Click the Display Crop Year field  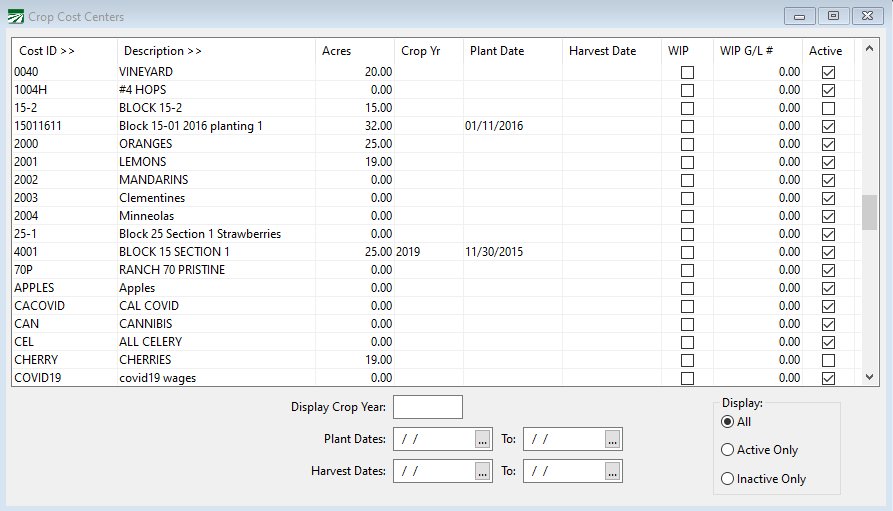[x=428, y=407]
